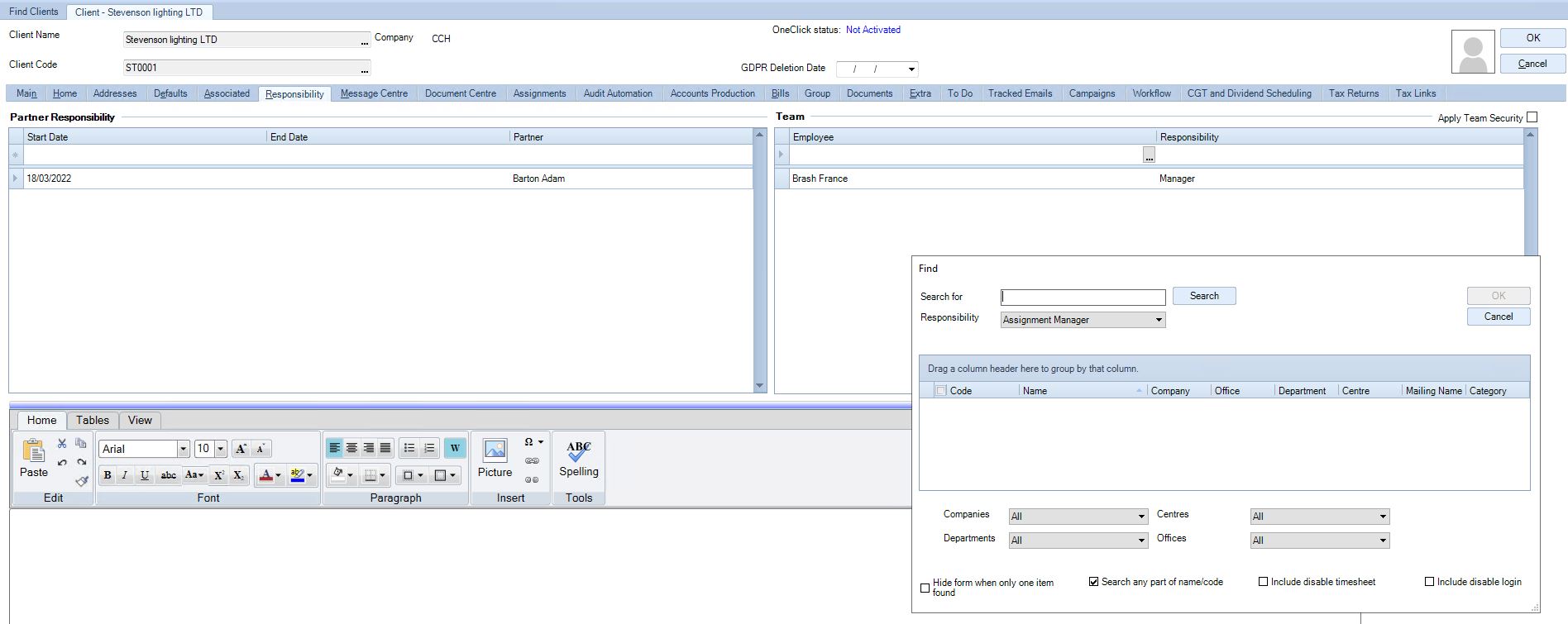This screenshot has width=1568, height=624.
Task: Insert a Picture
Action: [495, 458]
